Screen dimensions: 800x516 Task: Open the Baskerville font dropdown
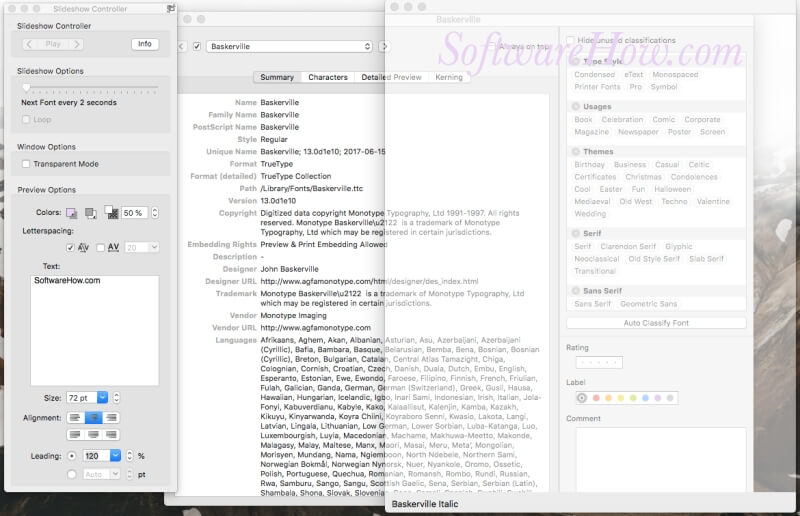pyautogui.click(x=289, y=46)
